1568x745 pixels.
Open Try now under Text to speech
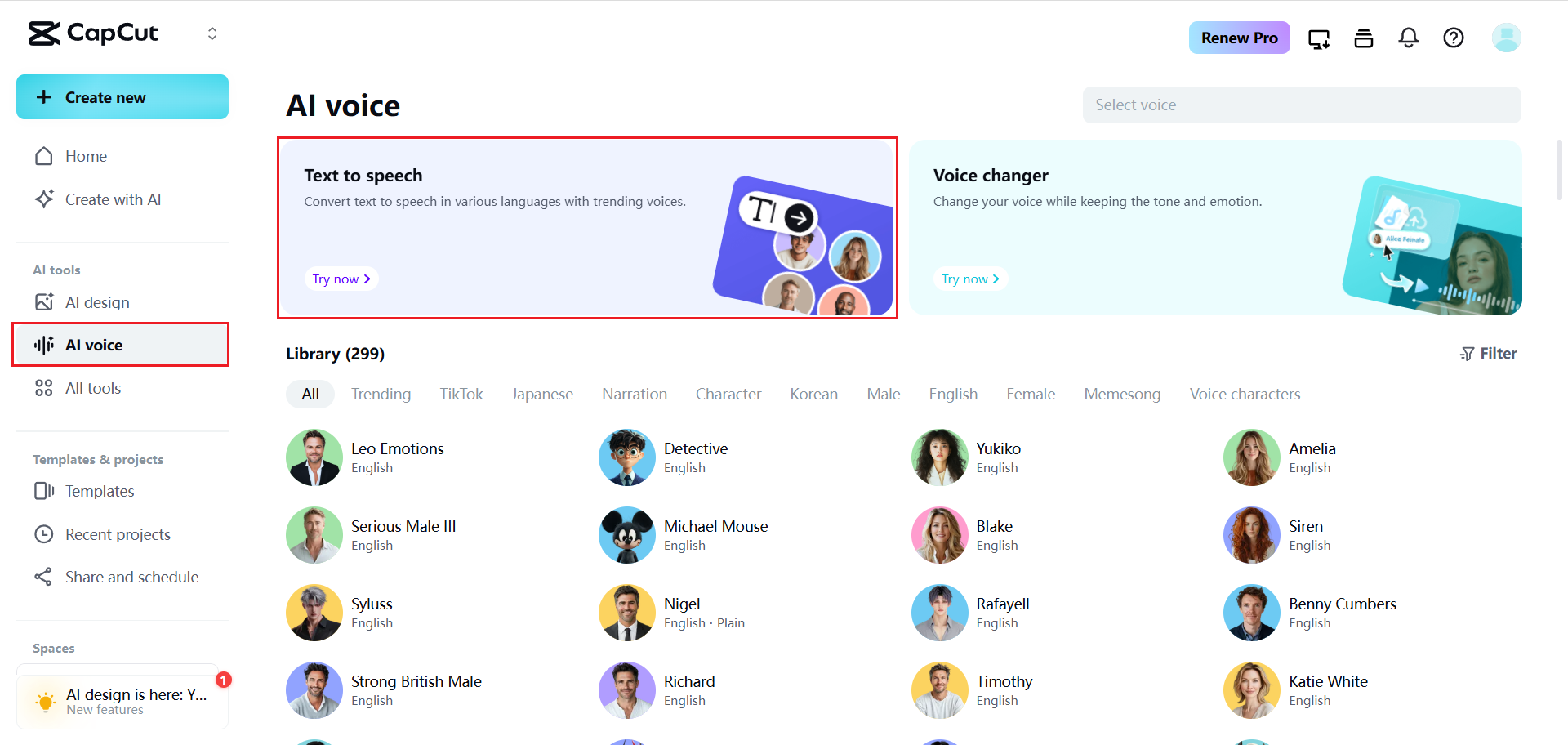point(341,279)
